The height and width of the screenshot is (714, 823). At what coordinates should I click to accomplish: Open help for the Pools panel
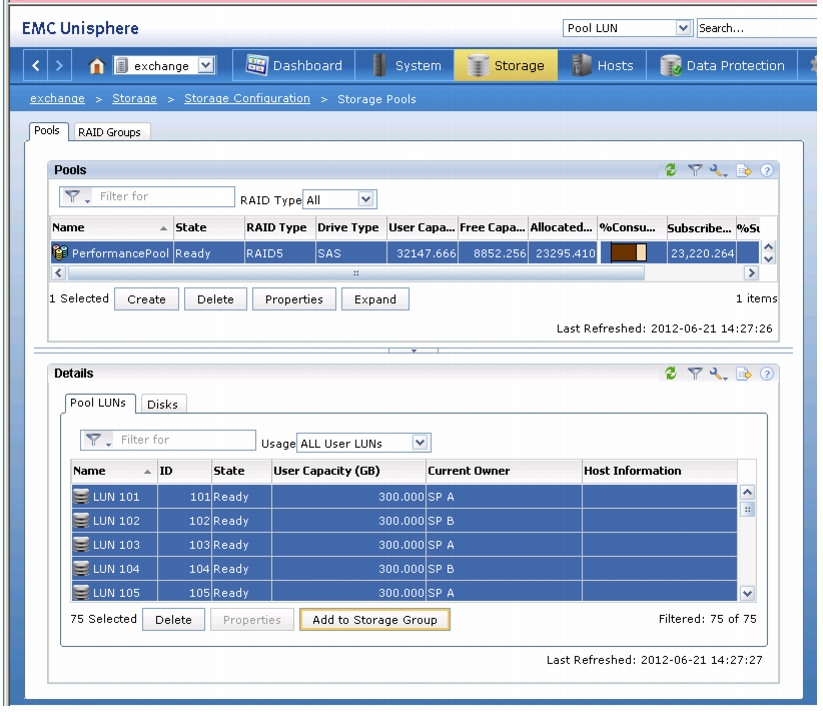point(767,170)
